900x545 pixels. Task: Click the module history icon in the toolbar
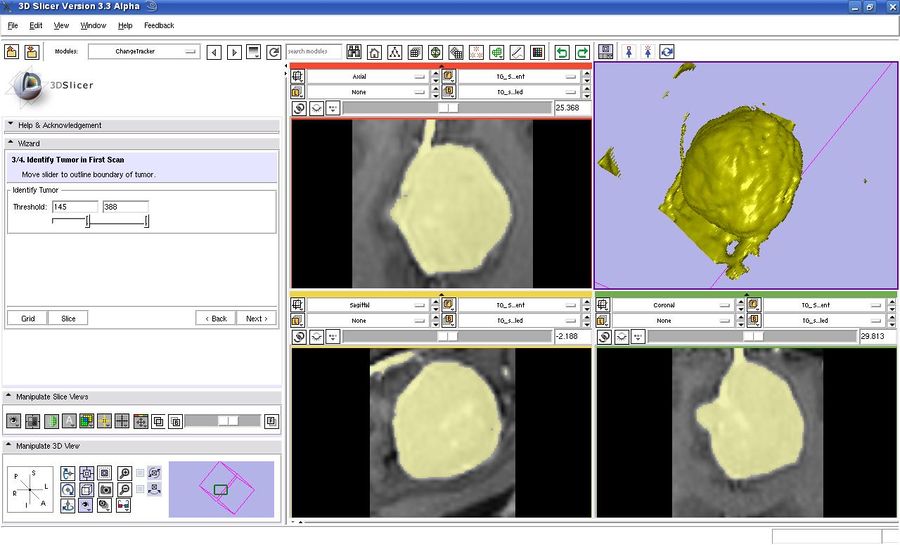(x=254, y=52)
